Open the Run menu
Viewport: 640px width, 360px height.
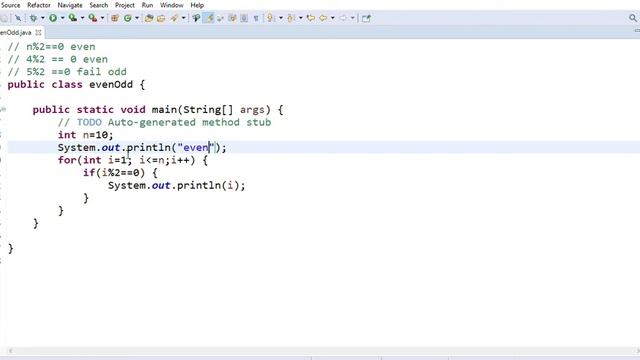[147, 5]
